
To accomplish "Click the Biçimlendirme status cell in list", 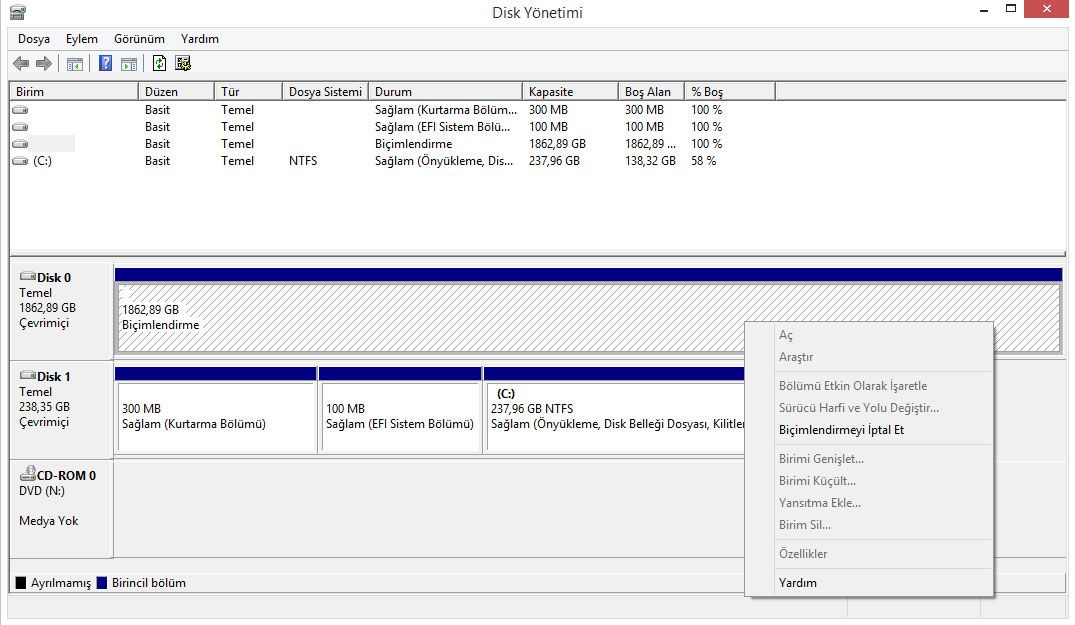I will (413, 144).
